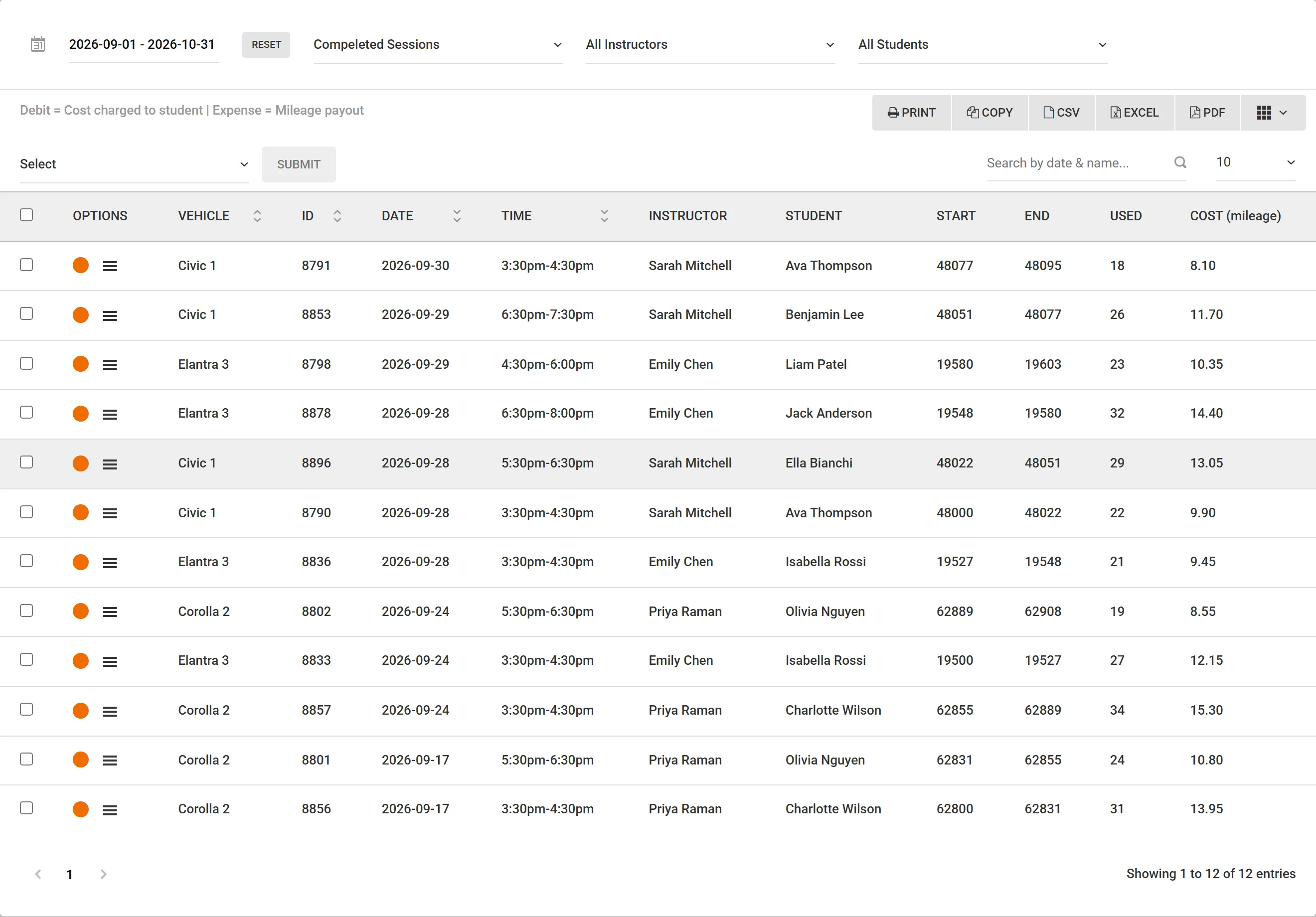This screenshot has width=1316, height=917.
Task: Click the COPY export button
Action: (990, 112)
